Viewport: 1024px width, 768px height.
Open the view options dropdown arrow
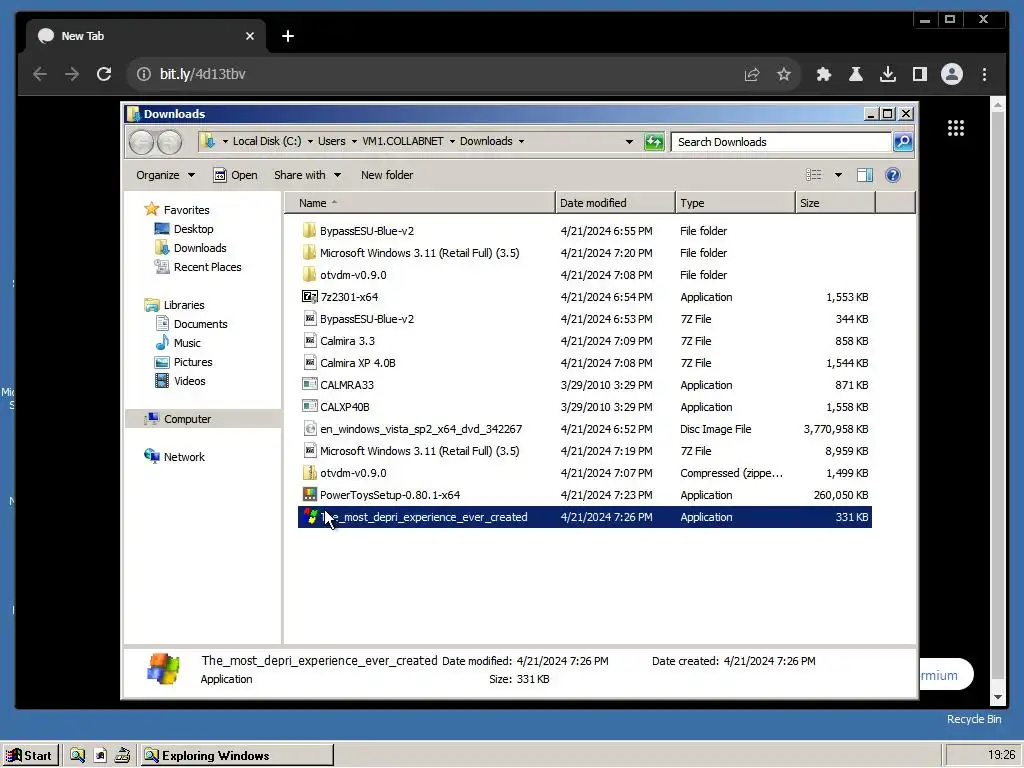click(x=838, y=175)
